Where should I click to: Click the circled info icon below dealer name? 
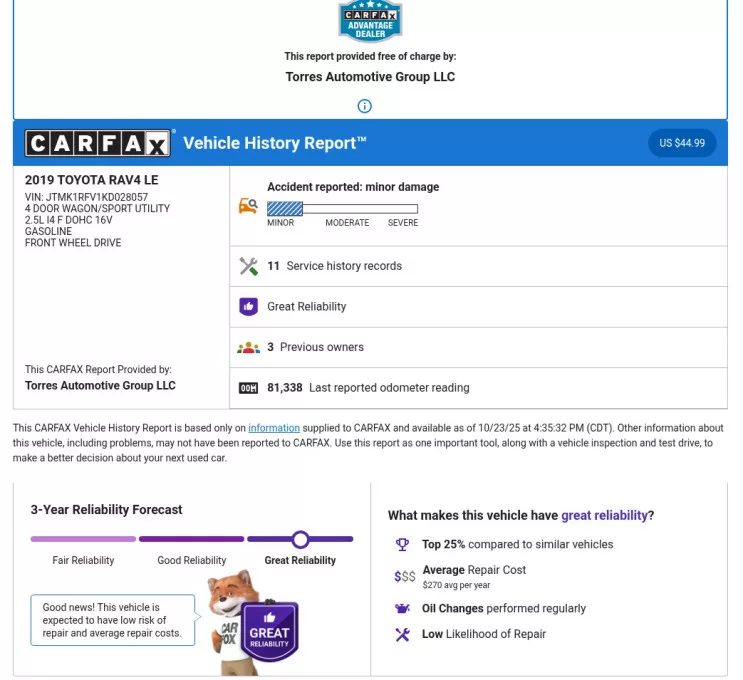click(x=365, y=106)
